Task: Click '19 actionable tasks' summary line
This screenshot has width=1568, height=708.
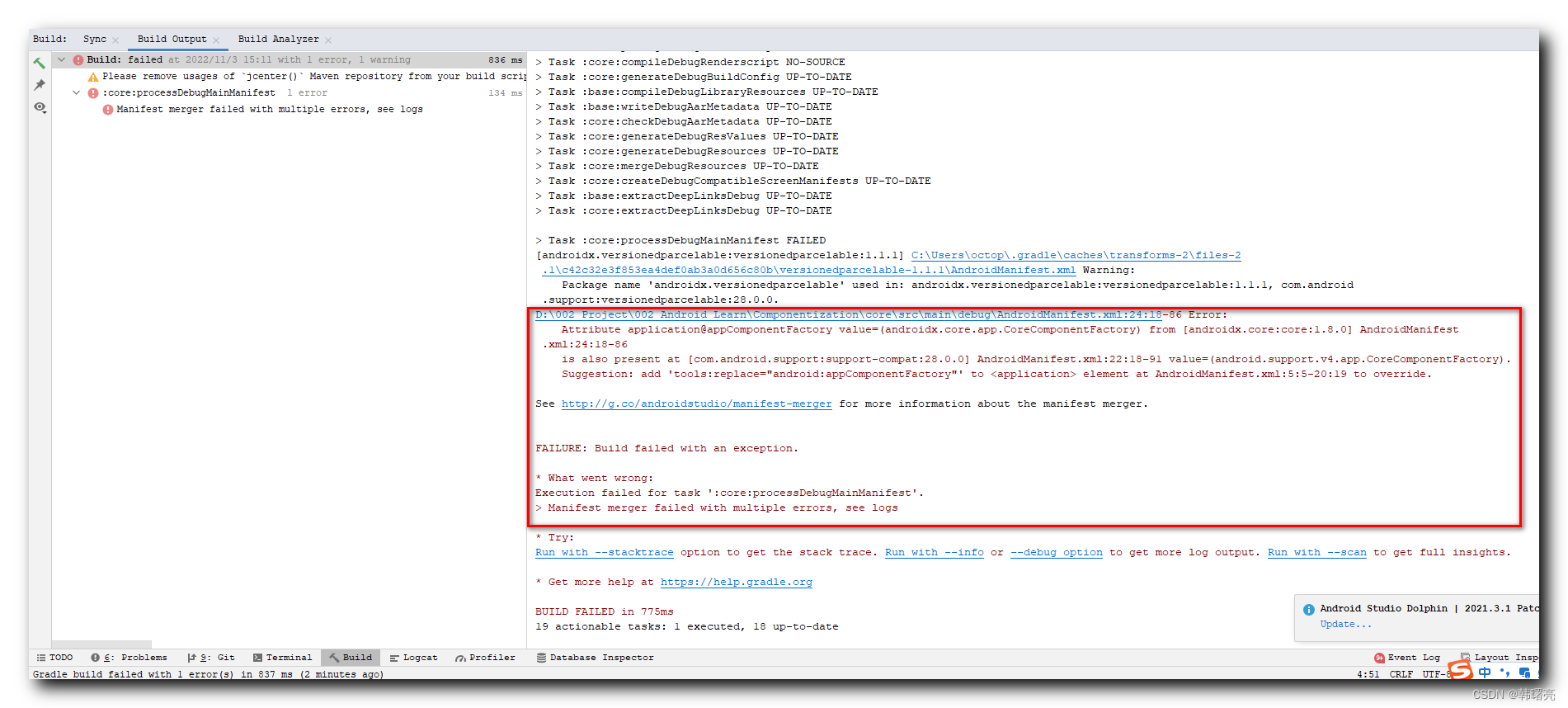Action: [x=686, y=626]
